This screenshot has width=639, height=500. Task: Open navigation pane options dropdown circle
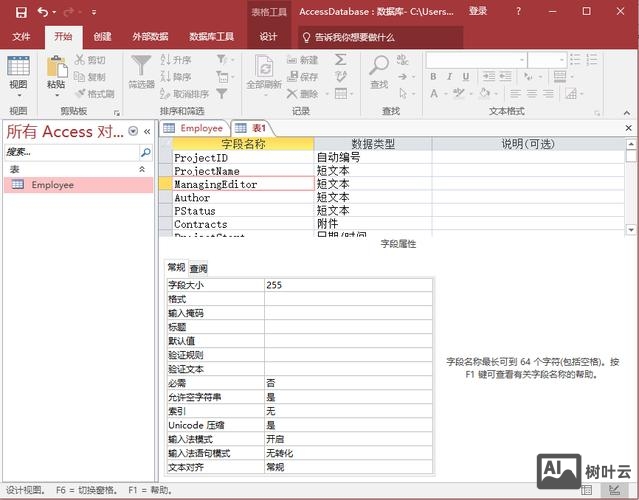click(133, 131)
